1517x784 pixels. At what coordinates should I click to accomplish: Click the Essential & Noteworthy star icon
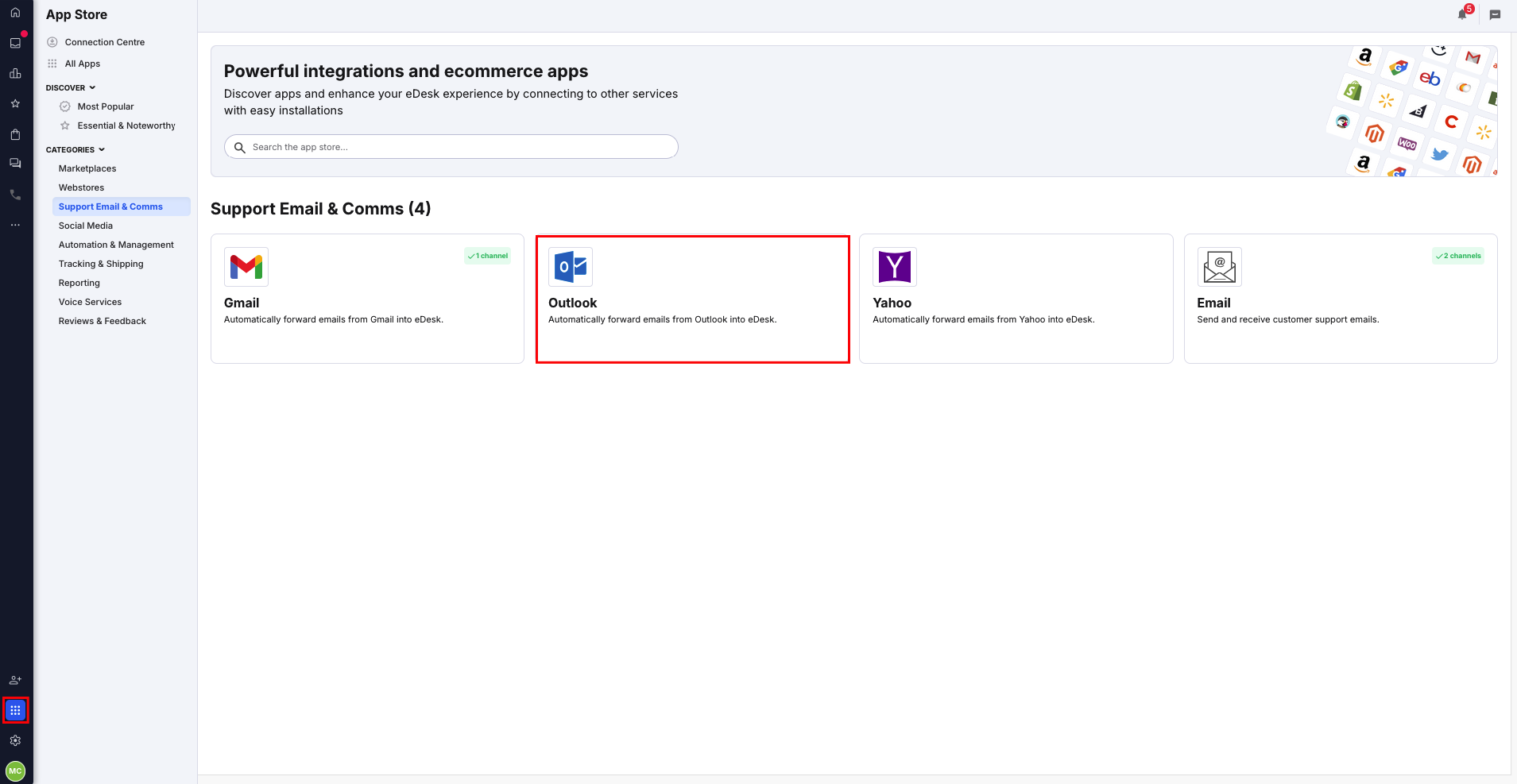click(65, 126)
